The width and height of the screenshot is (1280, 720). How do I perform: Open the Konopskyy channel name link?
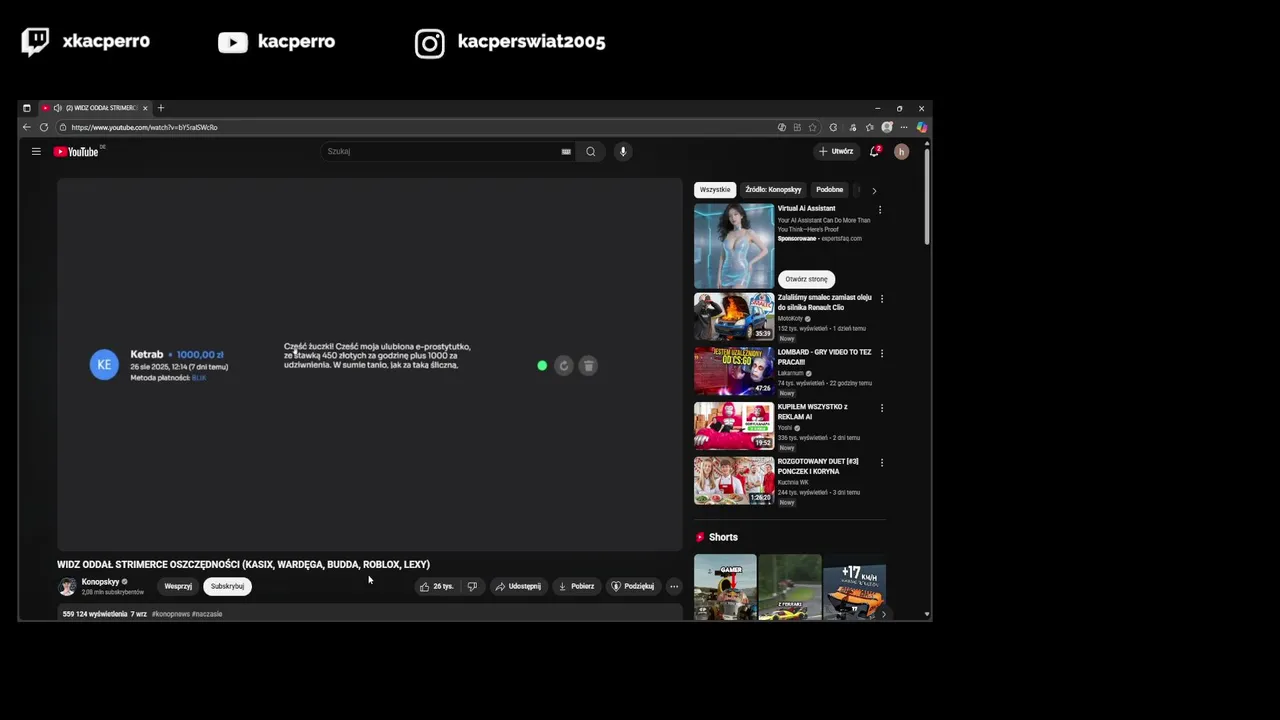point(100,582)
